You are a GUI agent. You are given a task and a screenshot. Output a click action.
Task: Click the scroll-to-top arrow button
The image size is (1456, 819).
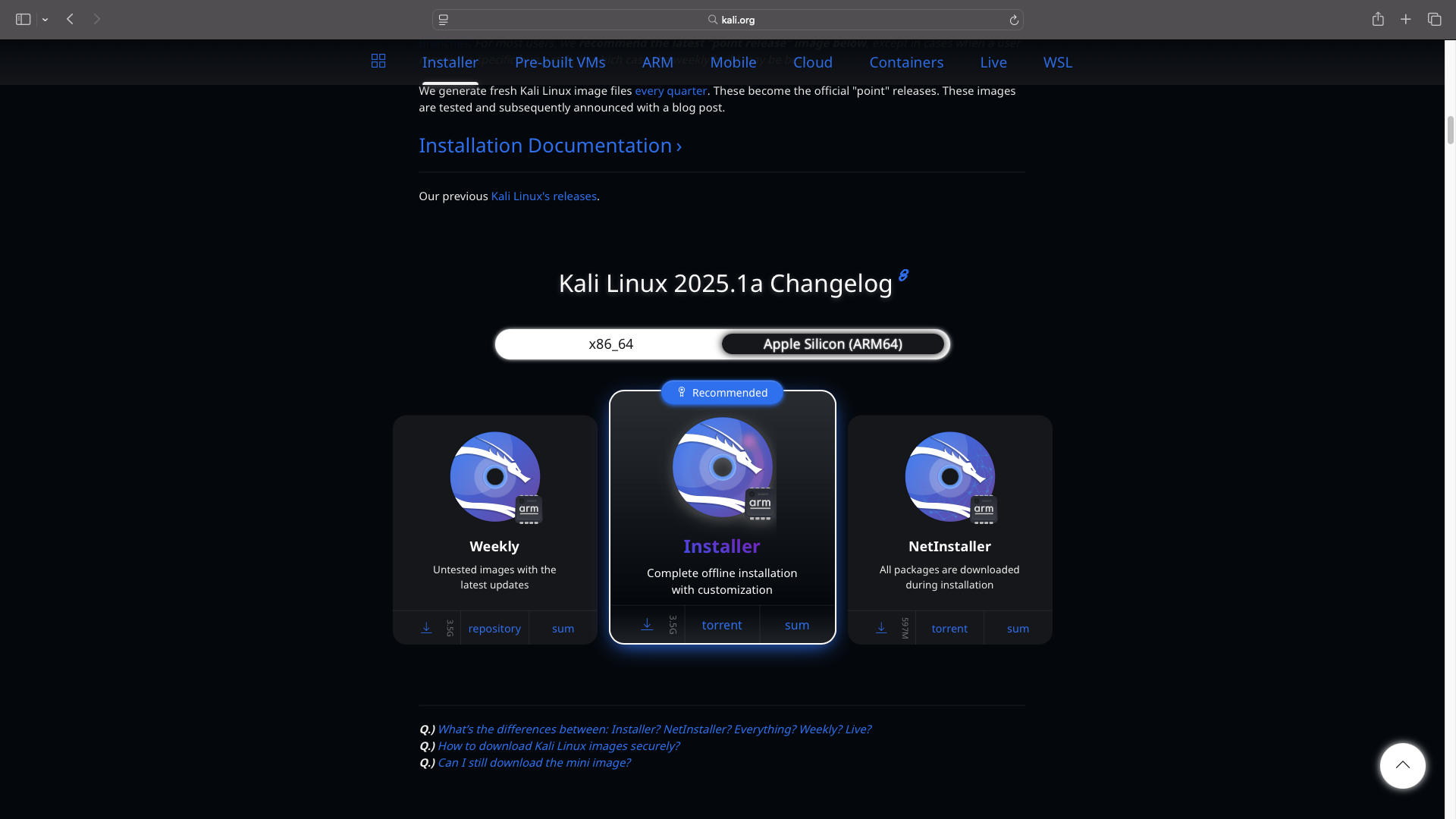click(x=1402, y=765)
